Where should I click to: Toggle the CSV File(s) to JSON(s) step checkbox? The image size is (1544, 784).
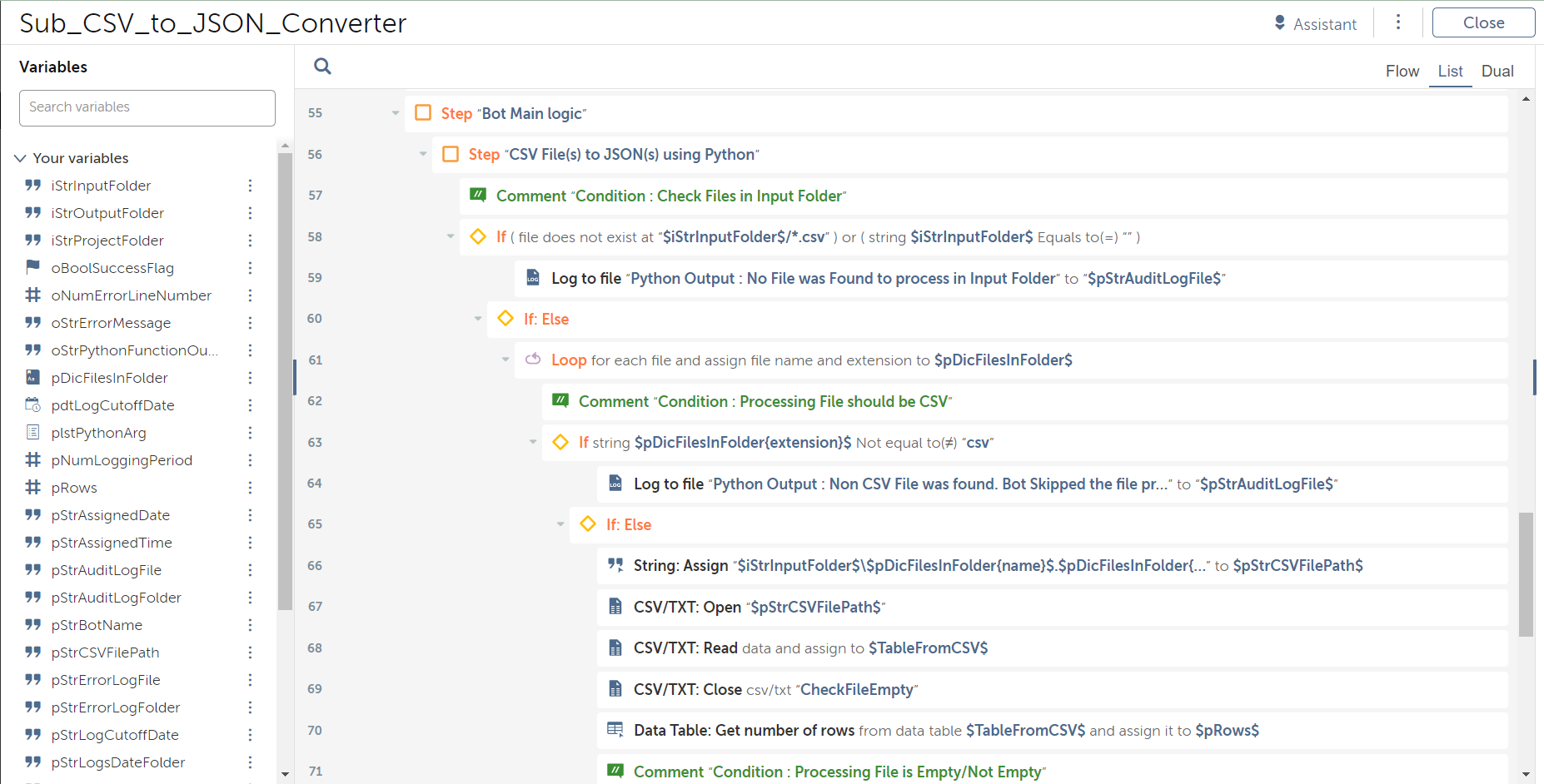tap(451, 154)
